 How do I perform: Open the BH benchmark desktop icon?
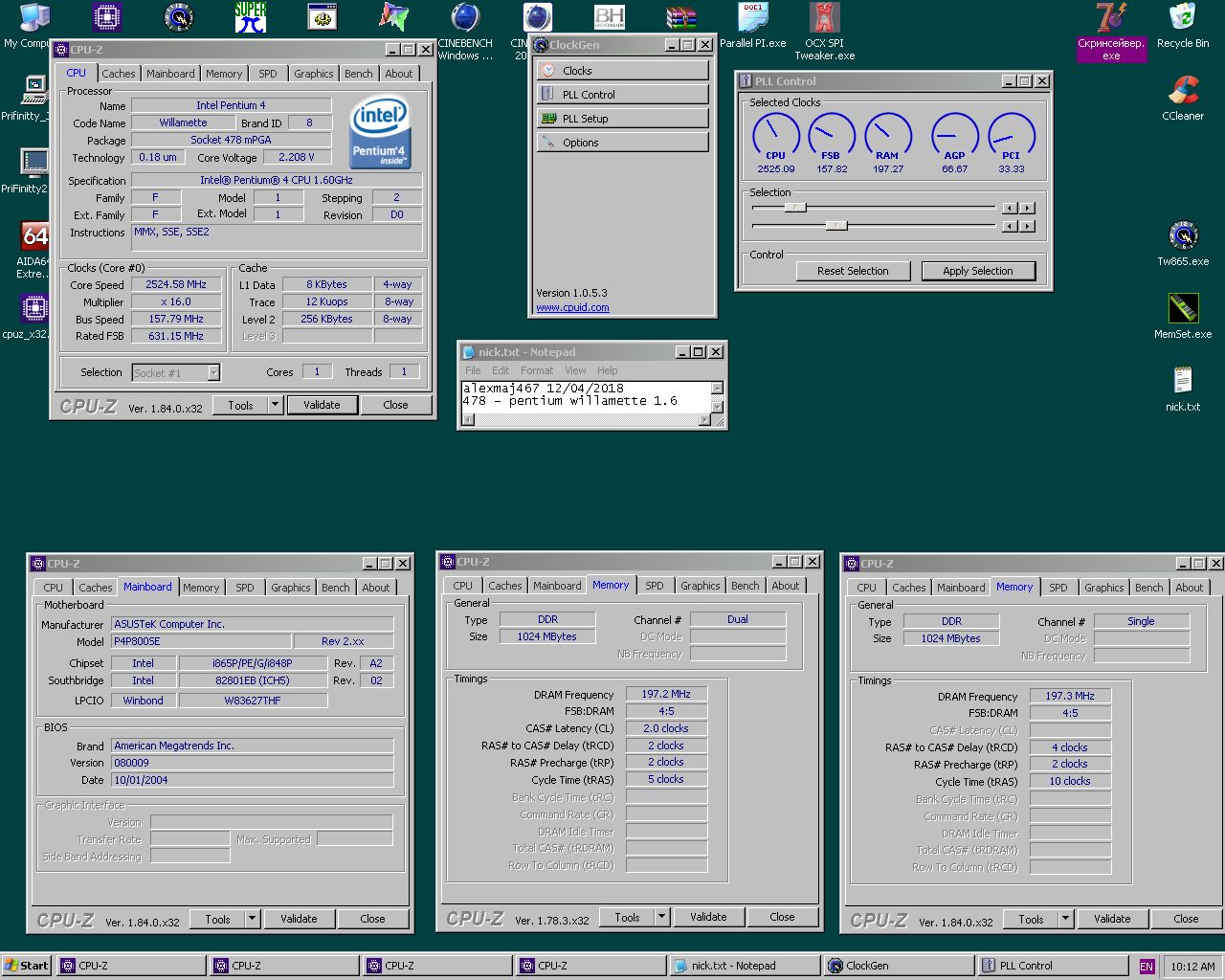point(610,17)
